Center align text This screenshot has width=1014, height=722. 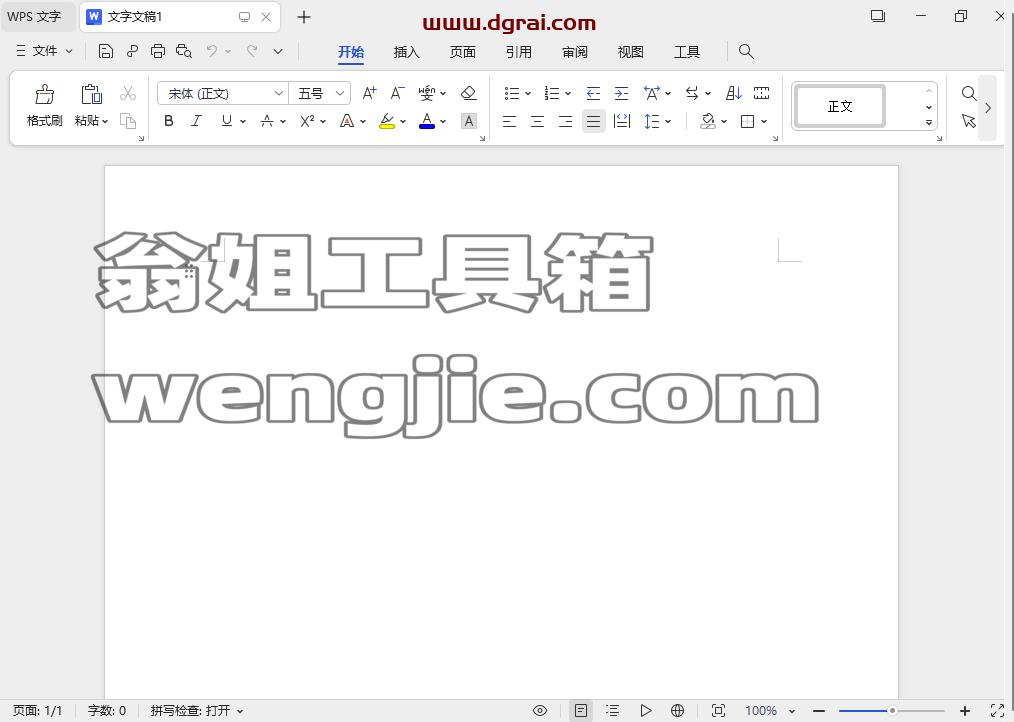pyautogui.click(x=537, y=121)
